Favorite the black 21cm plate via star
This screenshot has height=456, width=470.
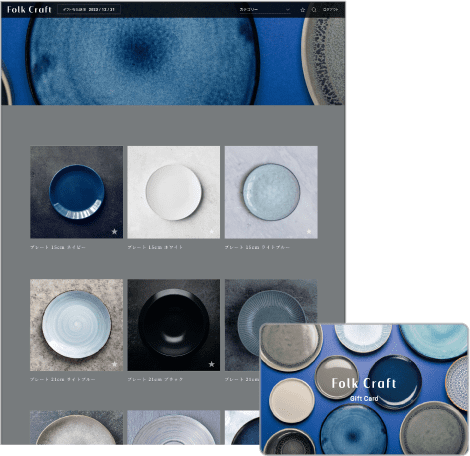[212, 364]
